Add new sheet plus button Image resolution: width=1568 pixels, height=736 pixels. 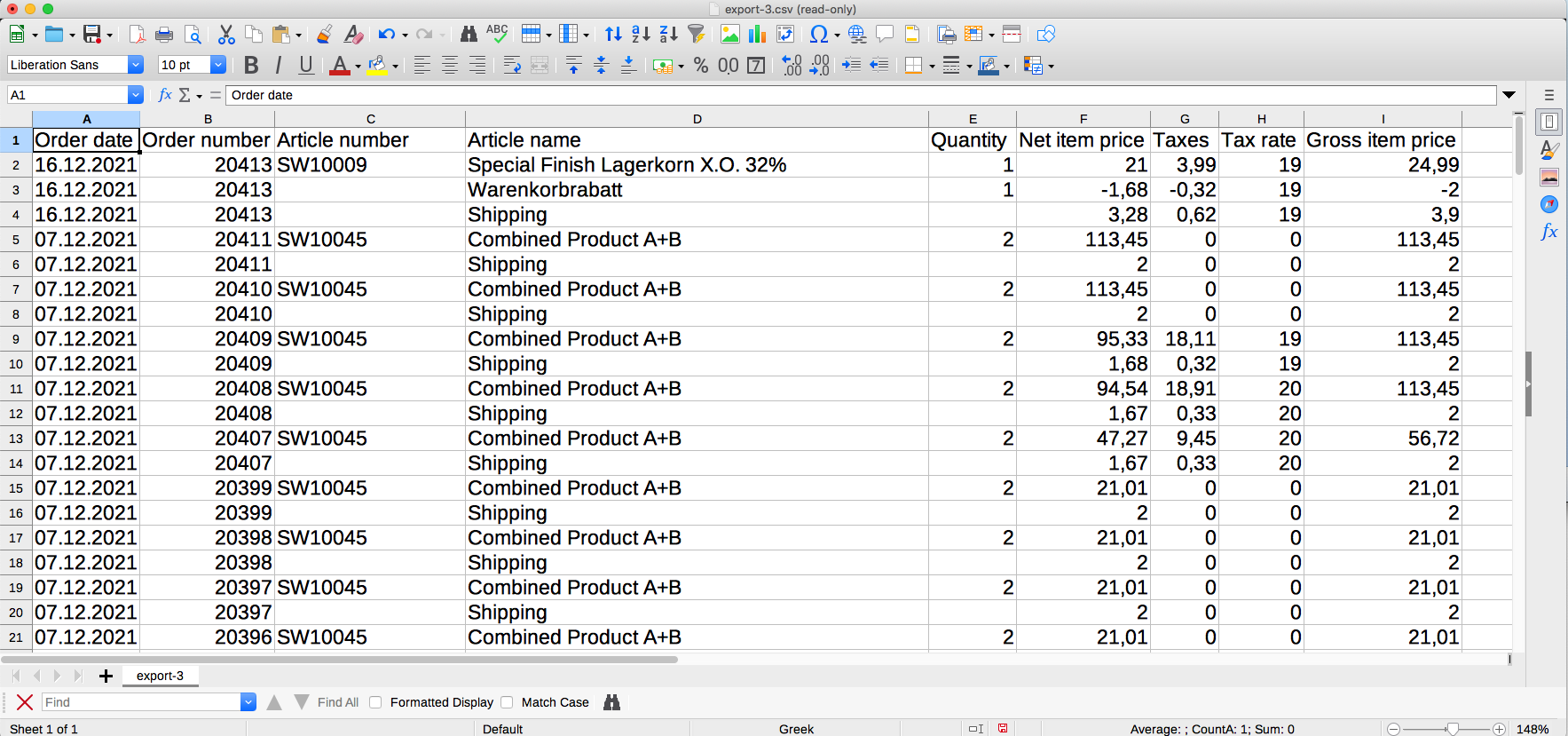106,676
